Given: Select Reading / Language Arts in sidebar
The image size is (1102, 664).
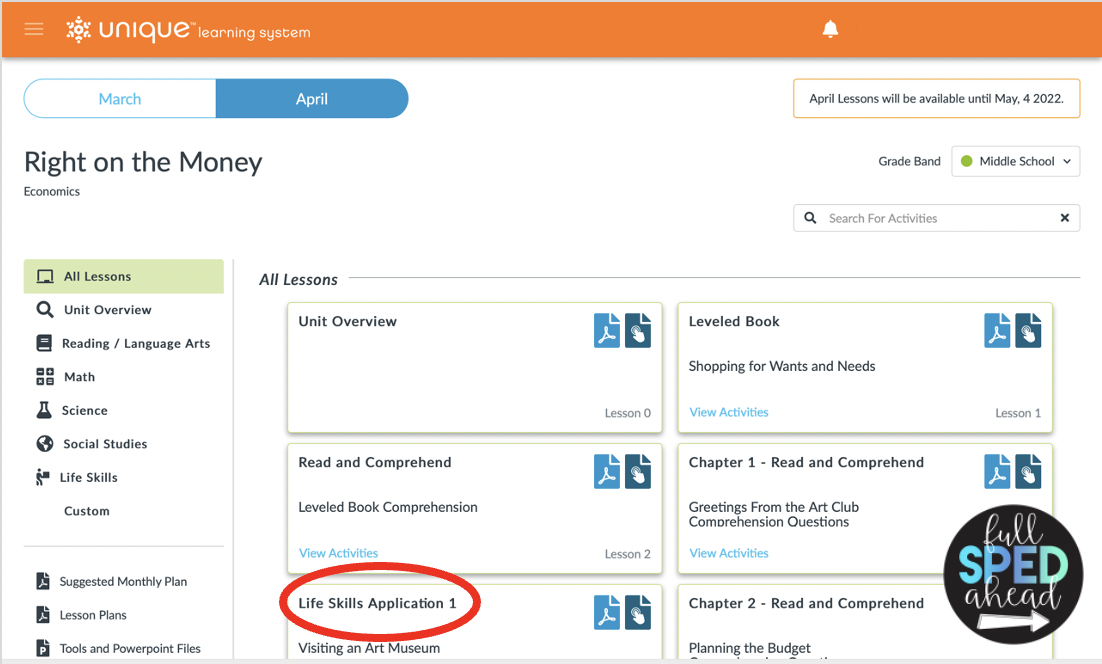Looking at the screenshot, I should (x=135, y=343).
